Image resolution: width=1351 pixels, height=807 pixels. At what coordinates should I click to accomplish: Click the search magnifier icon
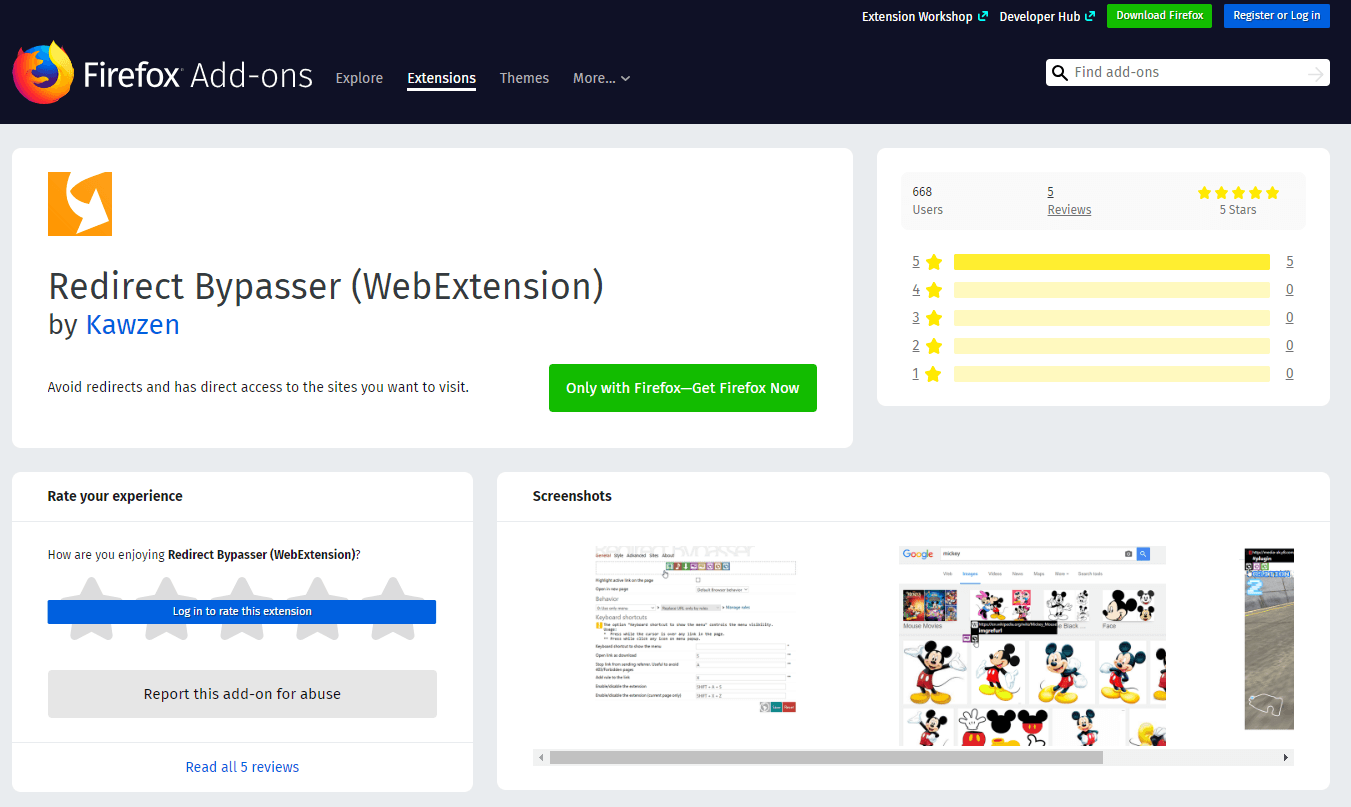click(x=1060, y=73)
